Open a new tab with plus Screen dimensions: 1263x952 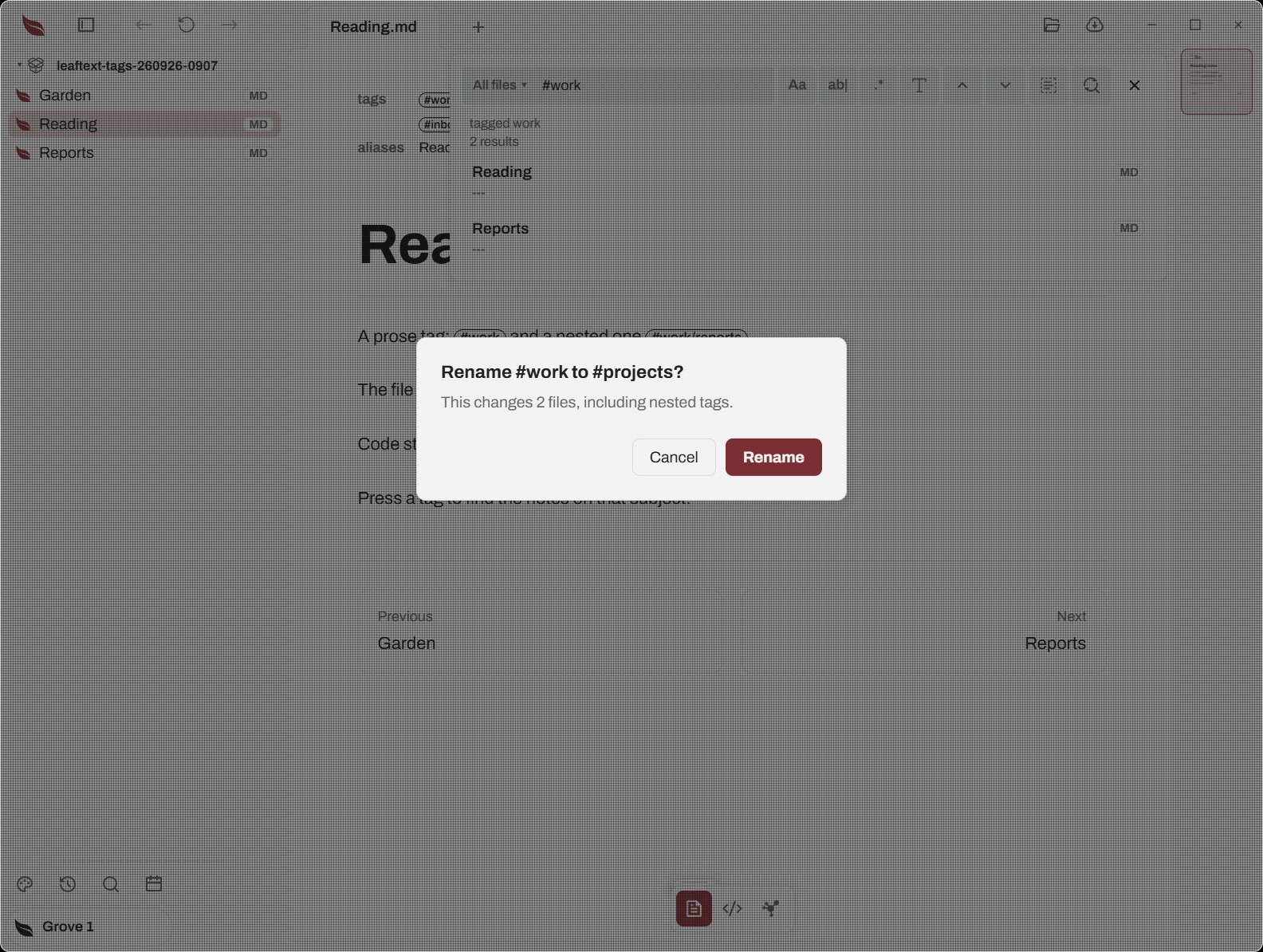tap(478, 27)
